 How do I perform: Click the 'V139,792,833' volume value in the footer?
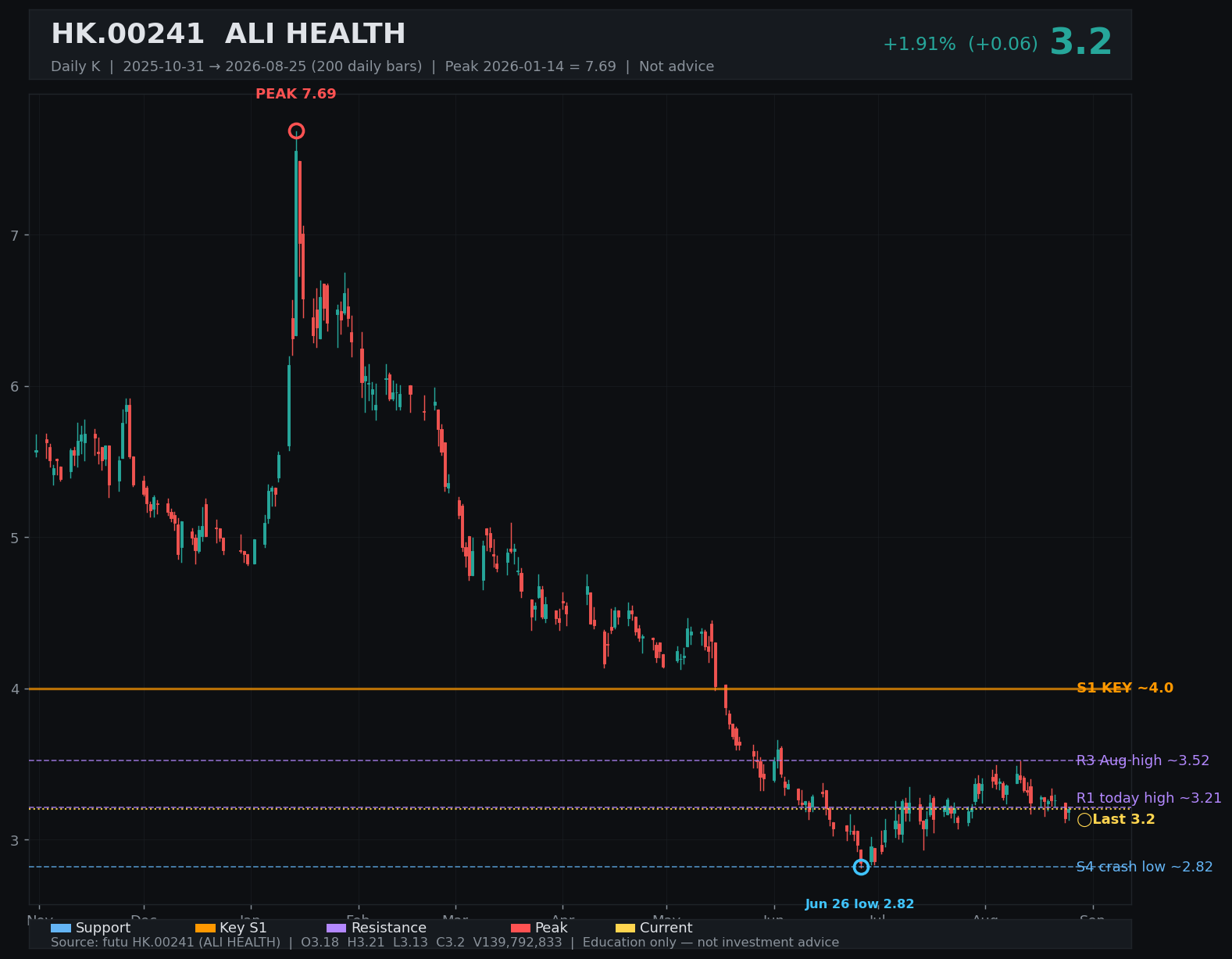517,943
